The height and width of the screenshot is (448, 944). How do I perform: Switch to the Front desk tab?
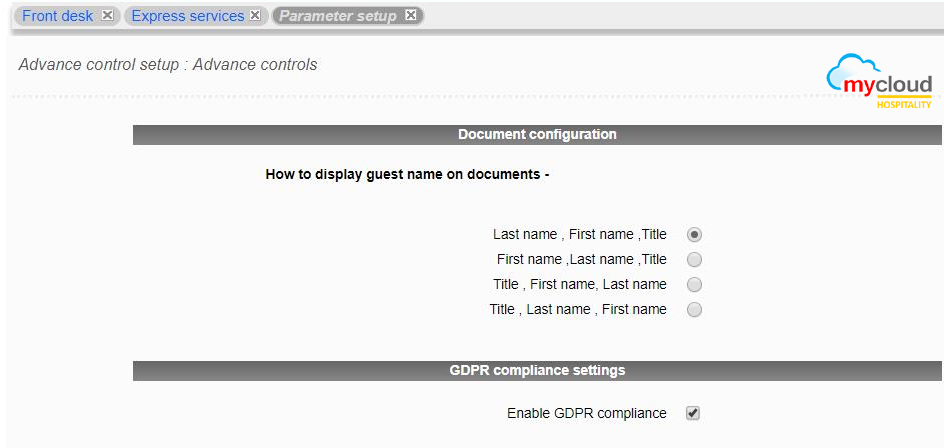point(58,16)
